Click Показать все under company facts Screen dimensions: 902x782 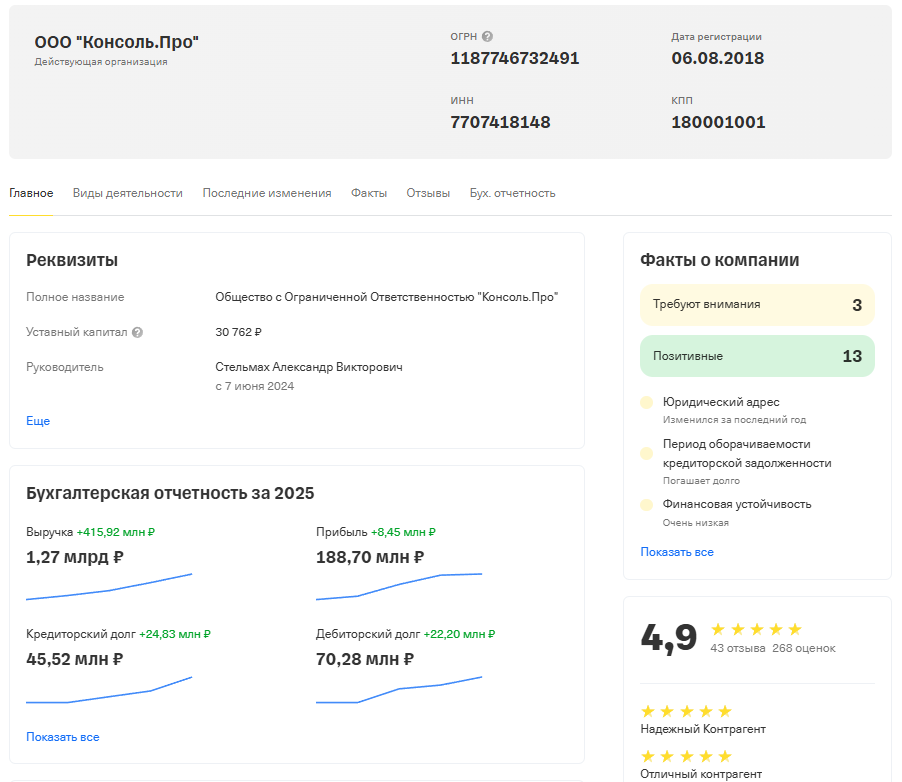(x=677, y=552)
